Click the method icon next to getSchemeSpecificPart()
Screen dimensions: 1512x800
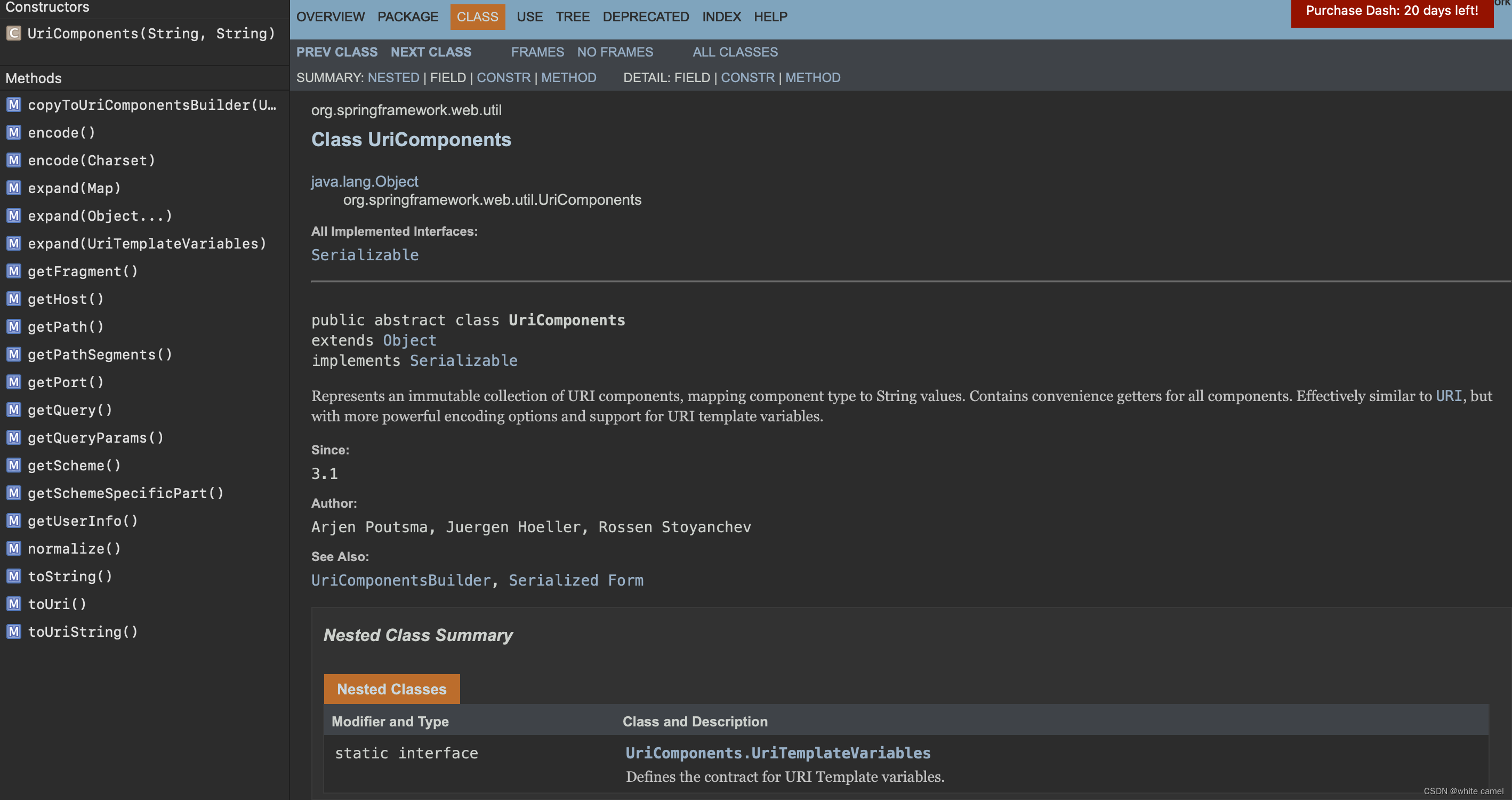(x=13, y=493)
